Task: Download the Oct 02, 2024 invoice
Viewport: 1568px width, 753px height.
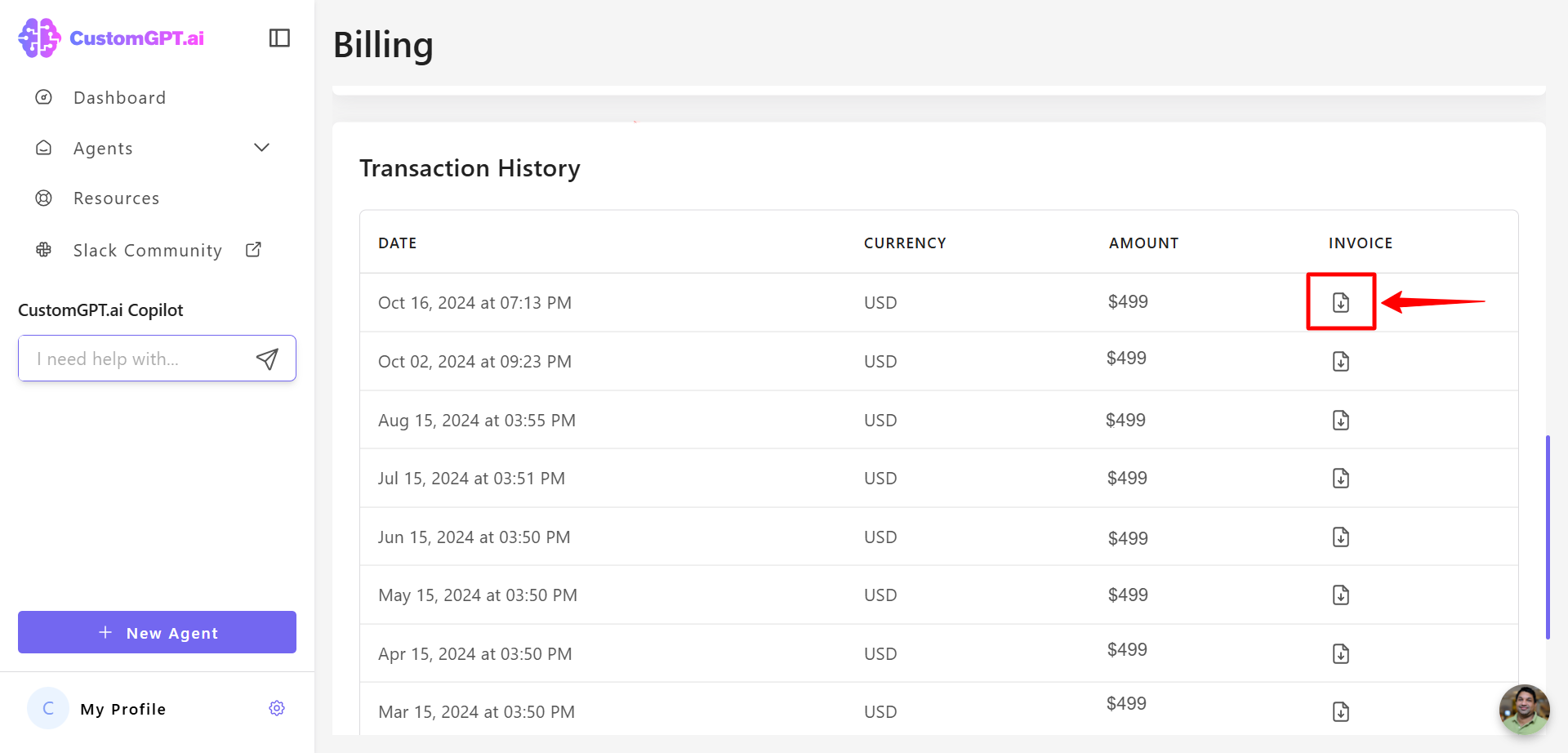Action: click(1340, 361)
